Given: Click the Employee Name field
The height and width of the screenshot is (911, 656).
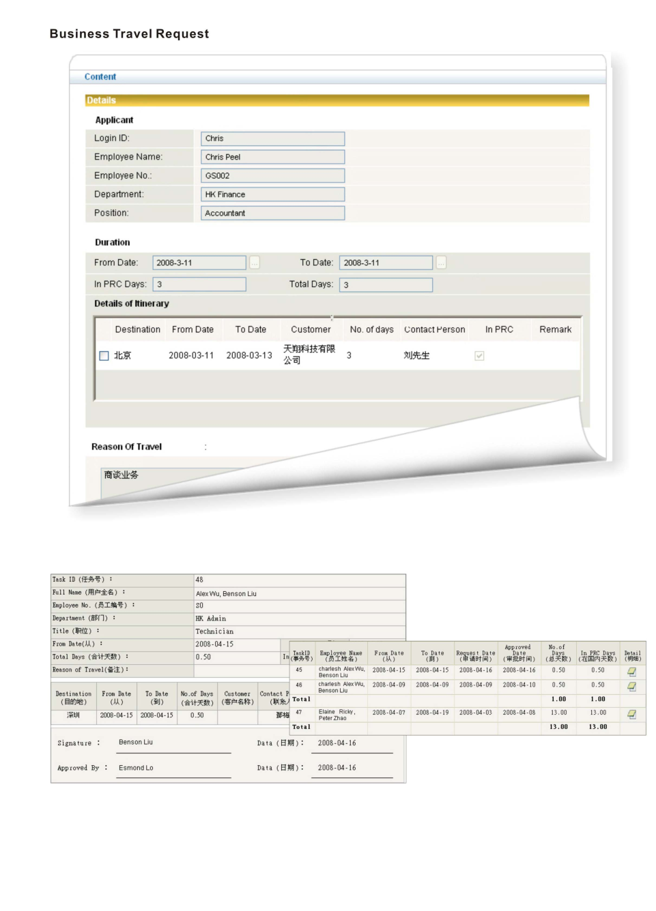Looking at the screenshot, I should 273,157.
